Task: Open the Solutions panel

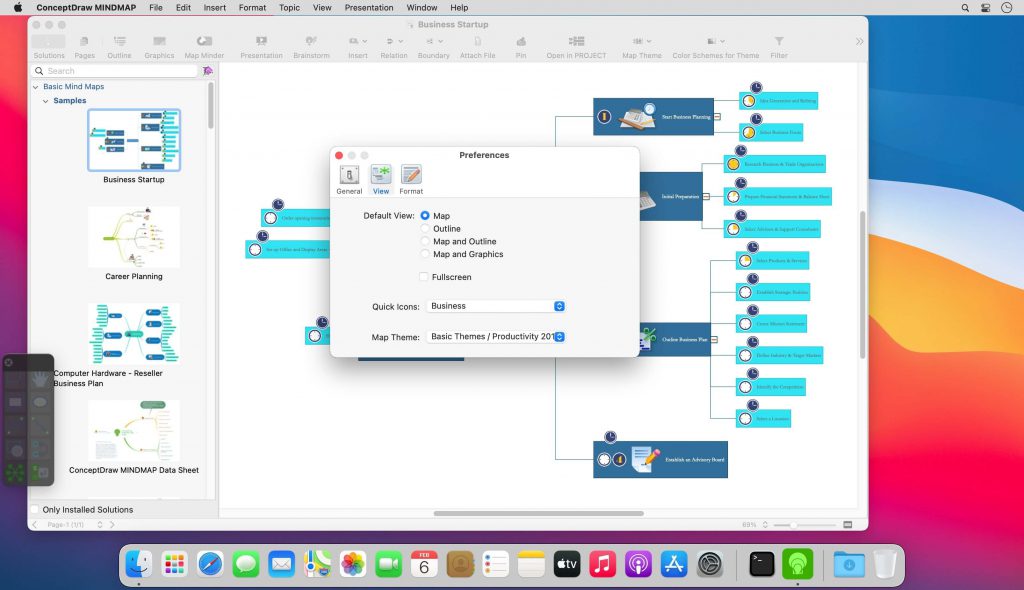Action: point(48,42)
